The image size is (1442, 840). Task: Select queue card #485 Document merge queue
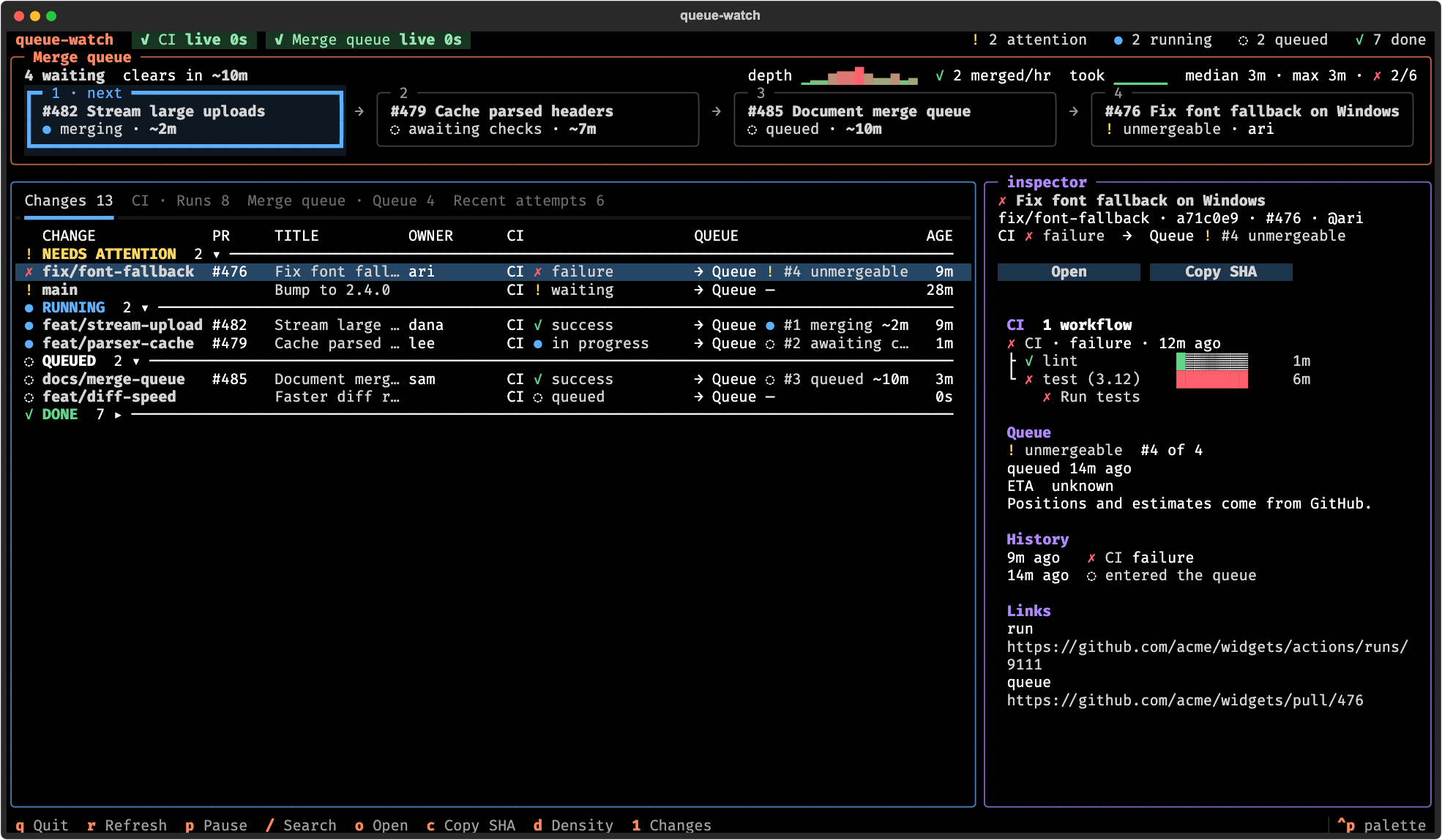[894, 119]
